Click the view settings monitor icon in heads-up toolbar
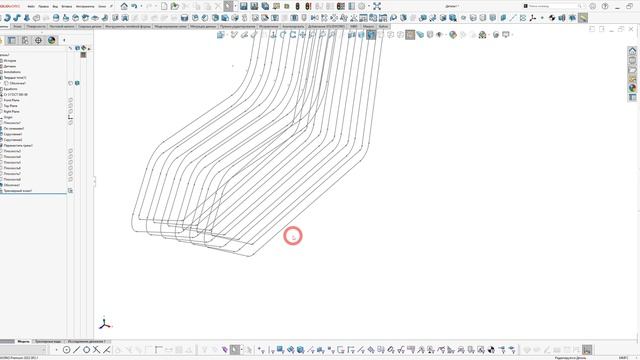640x360 pixels. pyautogui.click(x=506, y=35)
